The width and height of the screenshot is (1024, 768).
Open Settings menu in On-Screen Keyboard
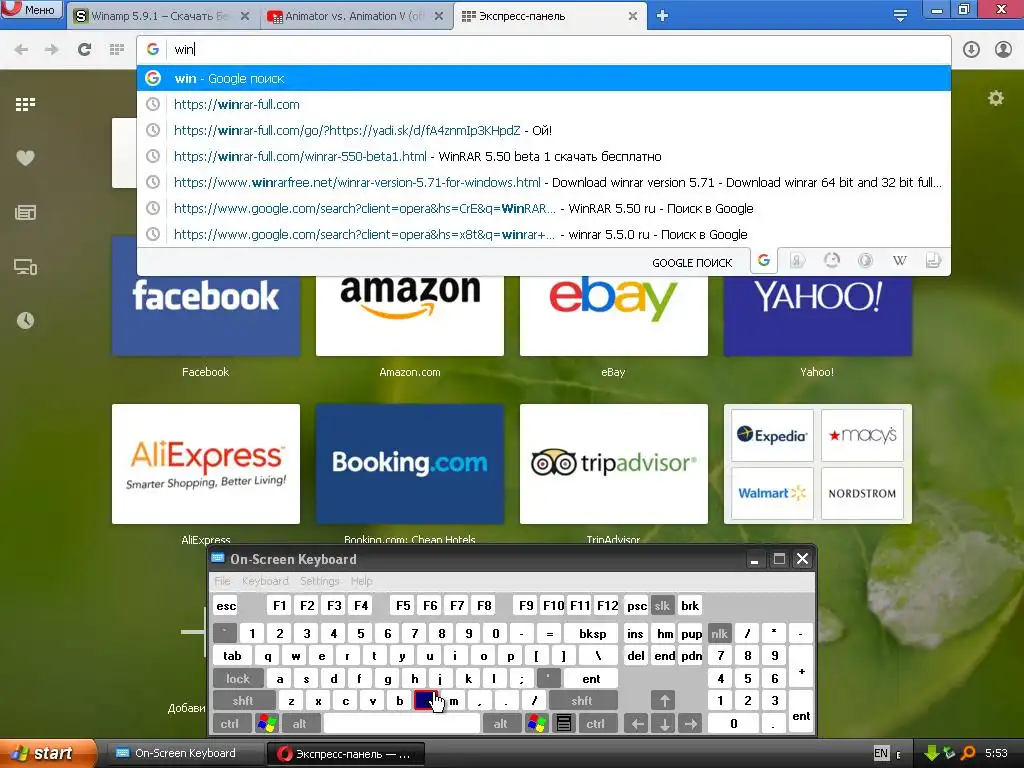(319, 581)
